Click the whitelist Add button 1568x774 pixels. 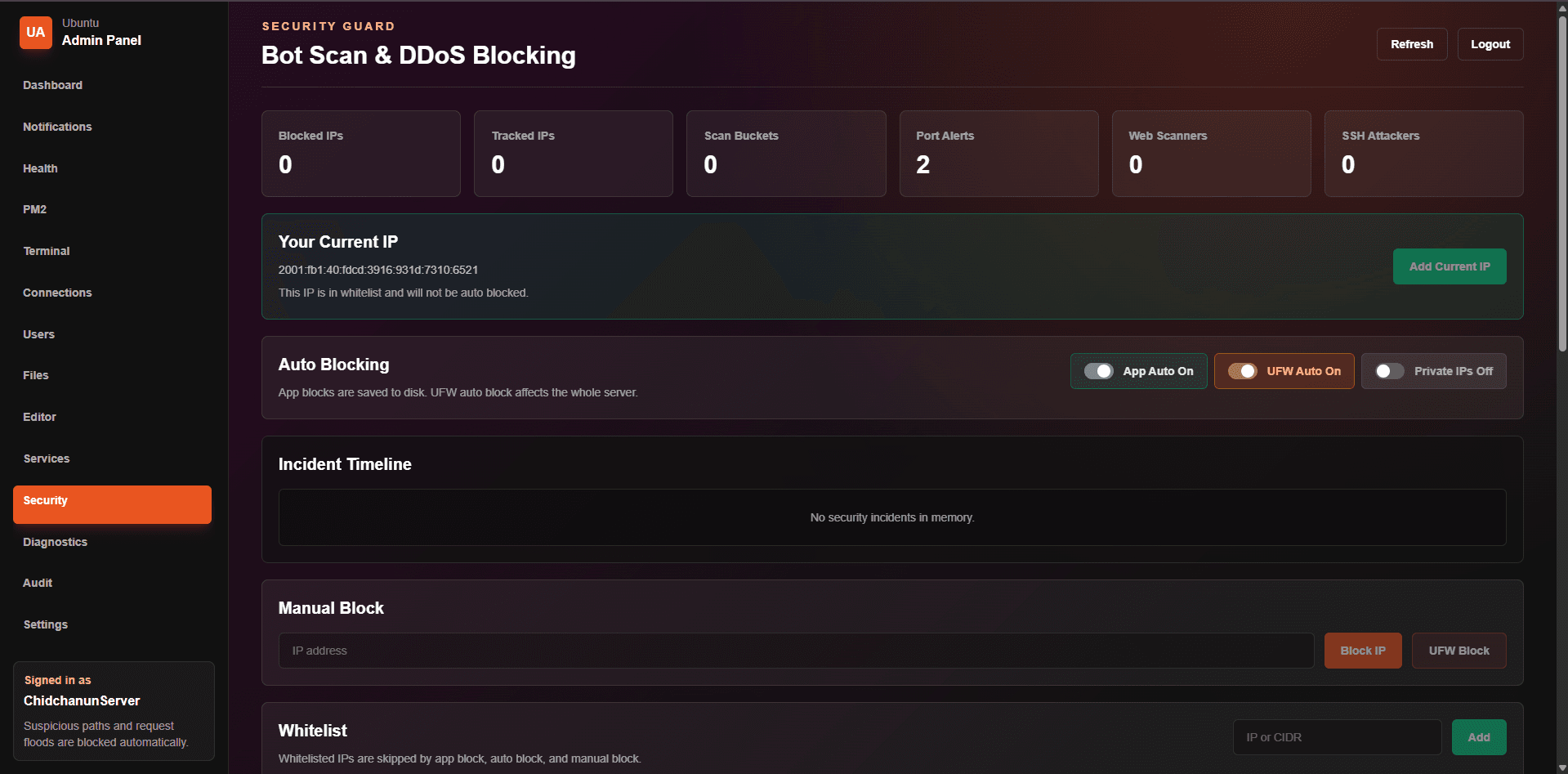pyautogui.click(x=1479, y=737)
